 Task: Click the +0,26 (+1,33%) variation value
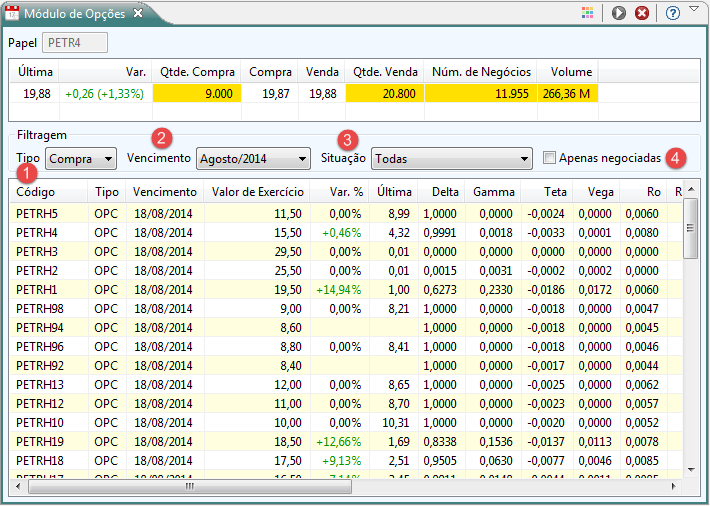(105, 94)
